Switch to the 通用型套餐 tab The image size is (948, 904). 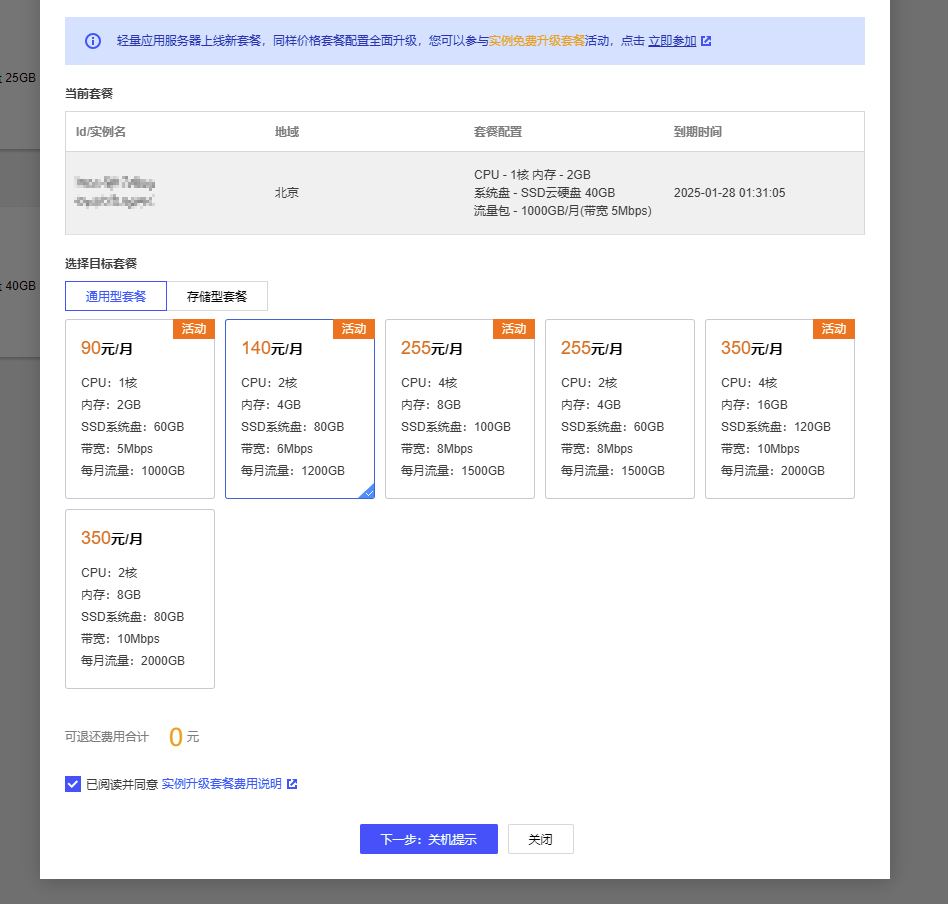click(x=116, y=296)
